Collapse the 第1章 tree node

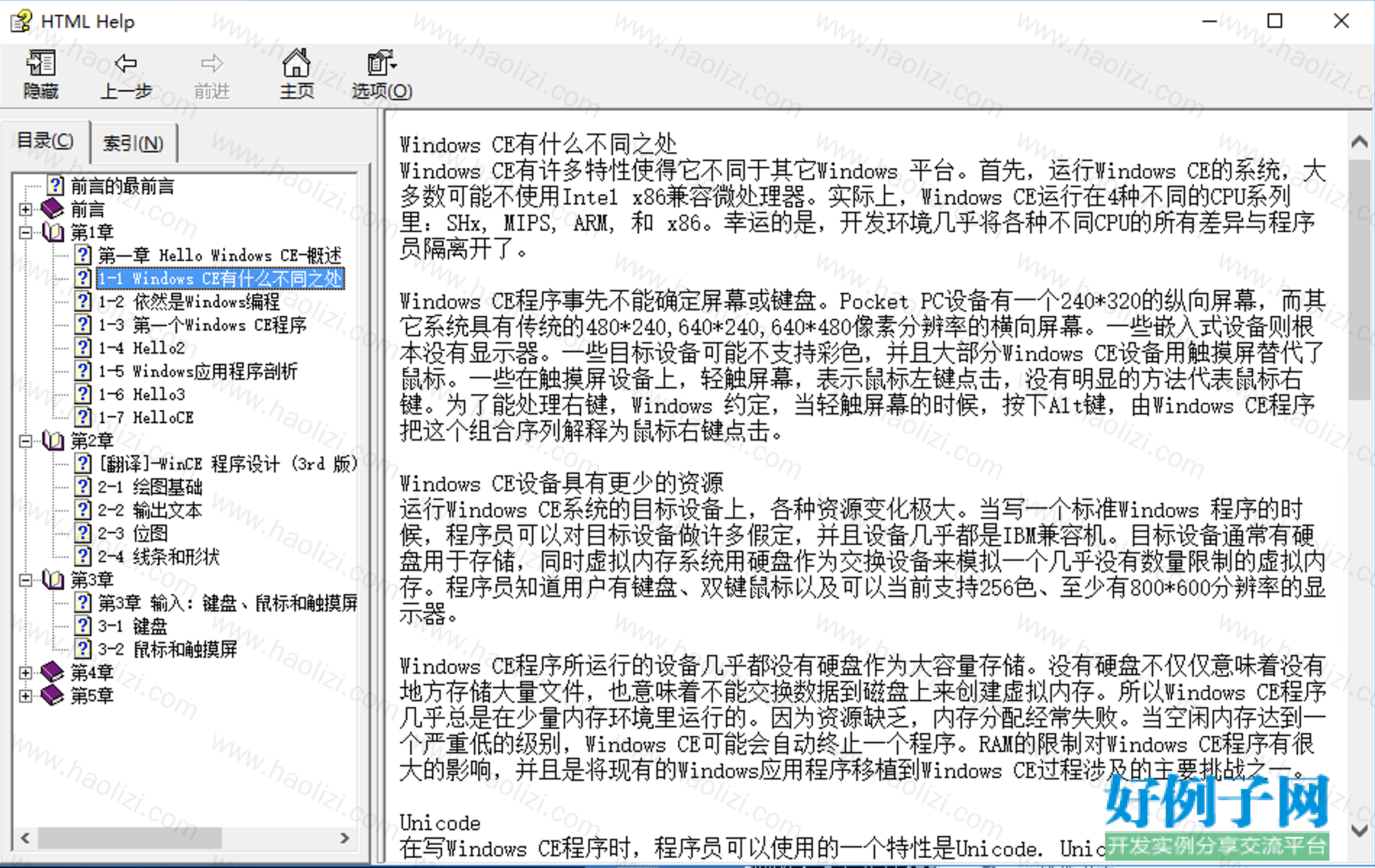point(25,233)
